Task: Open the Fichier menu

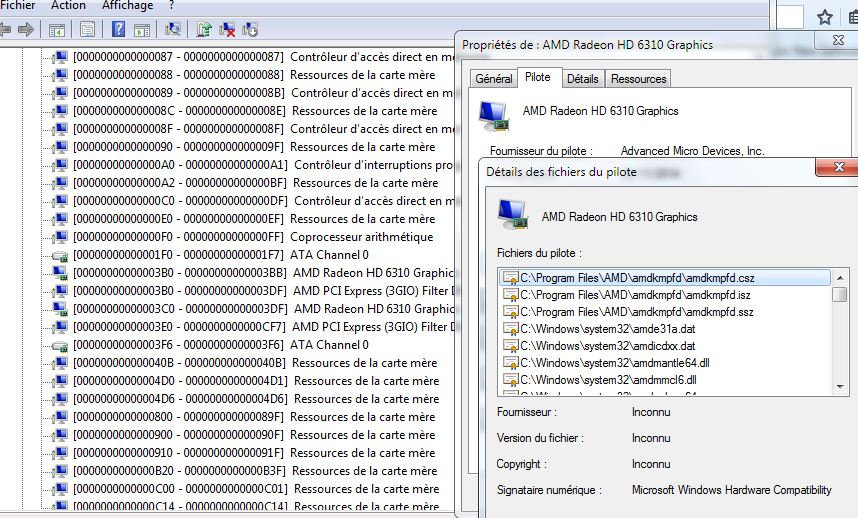Action: (18, 5)
